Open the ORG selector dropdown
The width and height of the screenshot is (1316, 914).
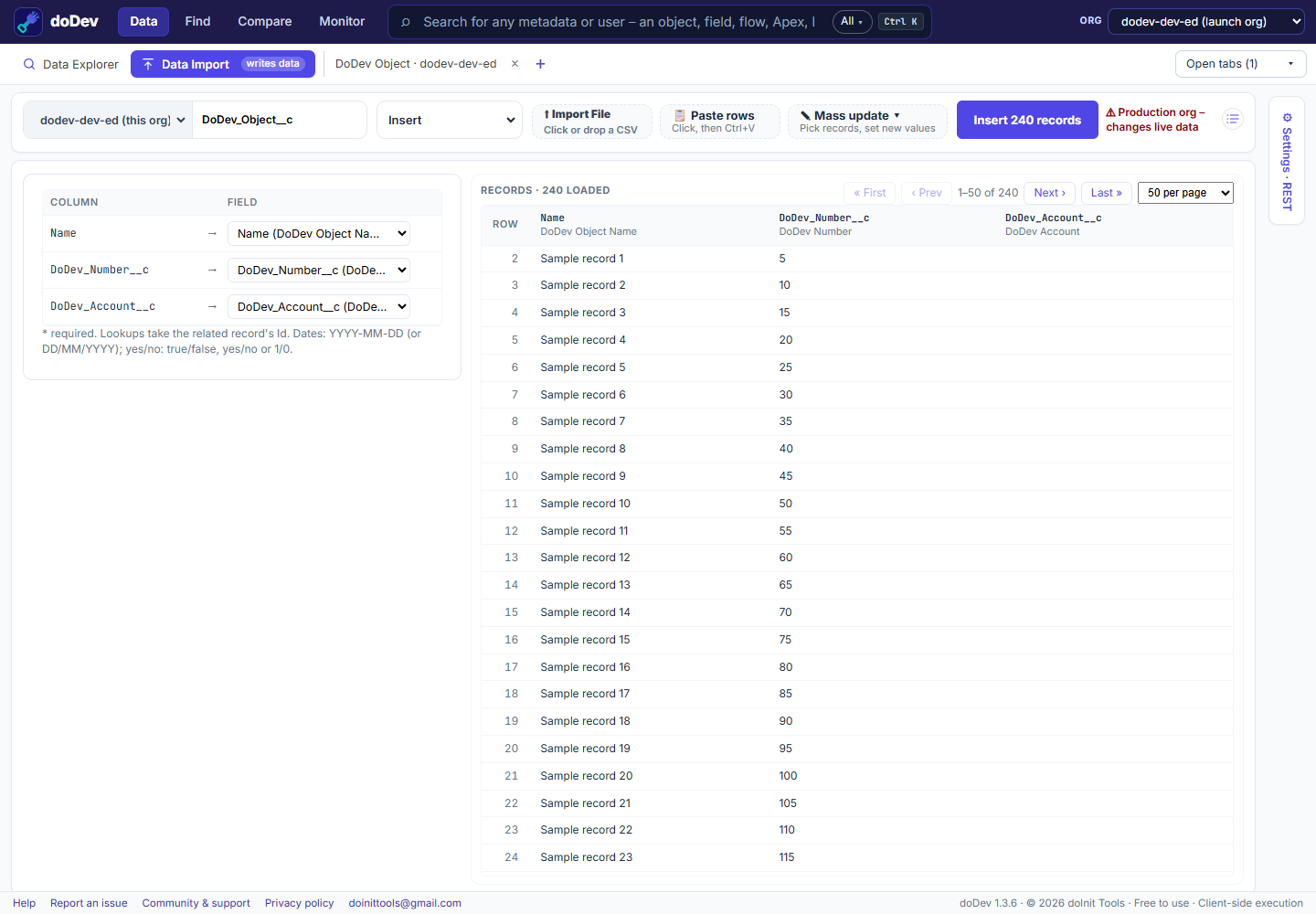(1206, 22)
